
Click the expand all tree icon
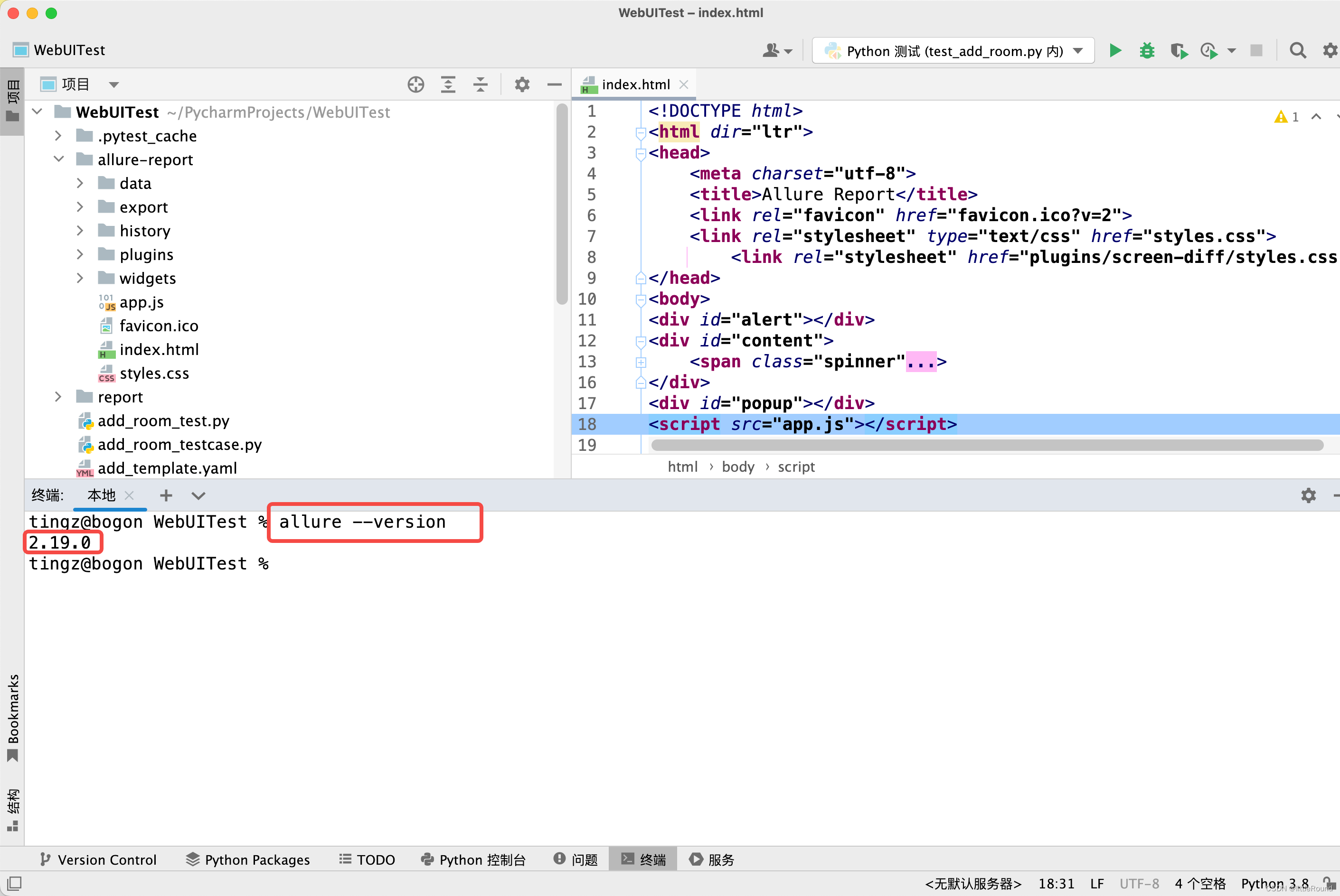(448, 84)
